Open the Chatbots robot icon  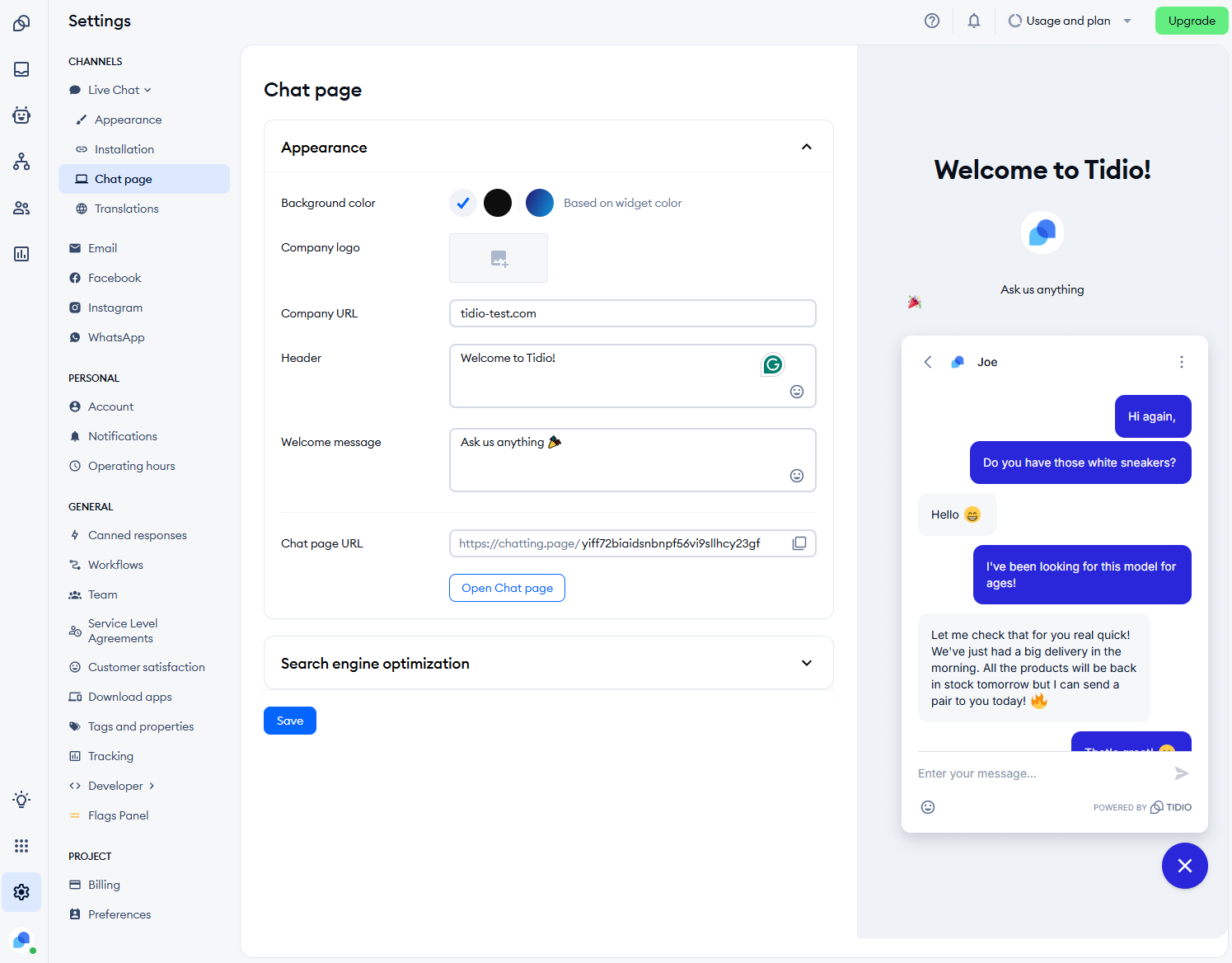pos(21,115)
